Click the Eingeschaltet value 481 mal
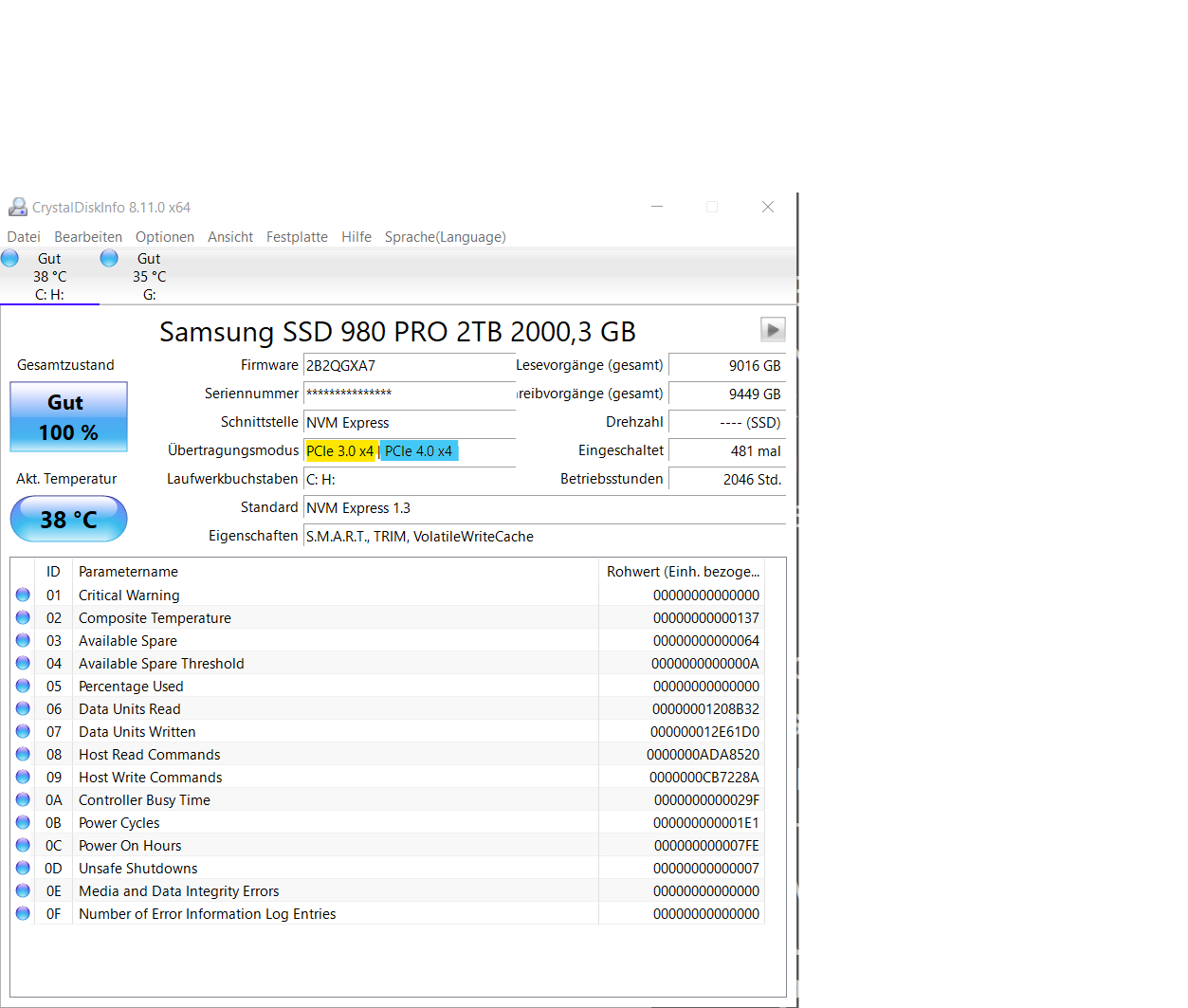The width and height of the screenshot is (1188, 1008). pos(727,451)
